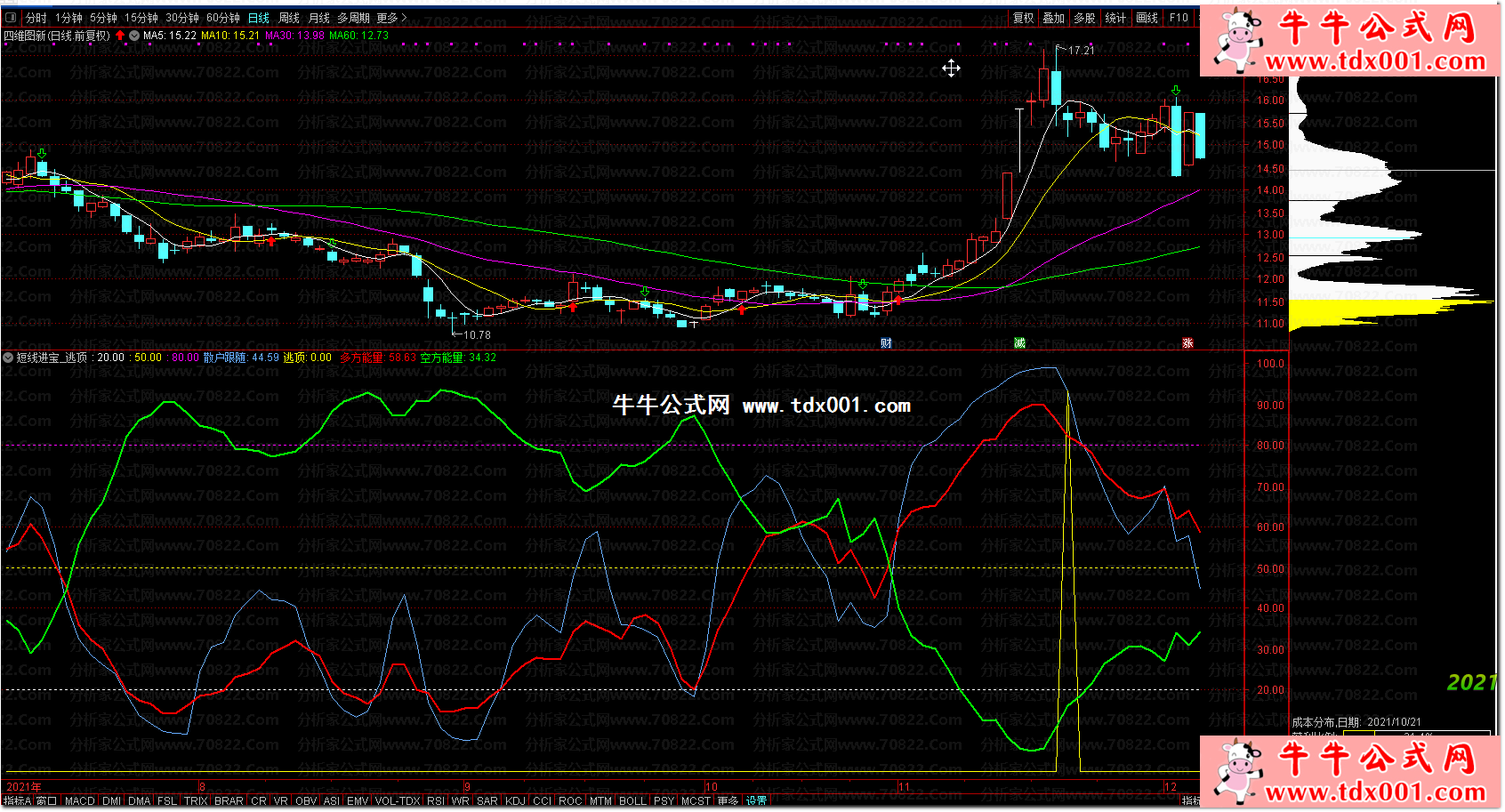Select the SAR indicator
Image resolution: width=1505 pixels, height=812 pixels.
[487, 801]
